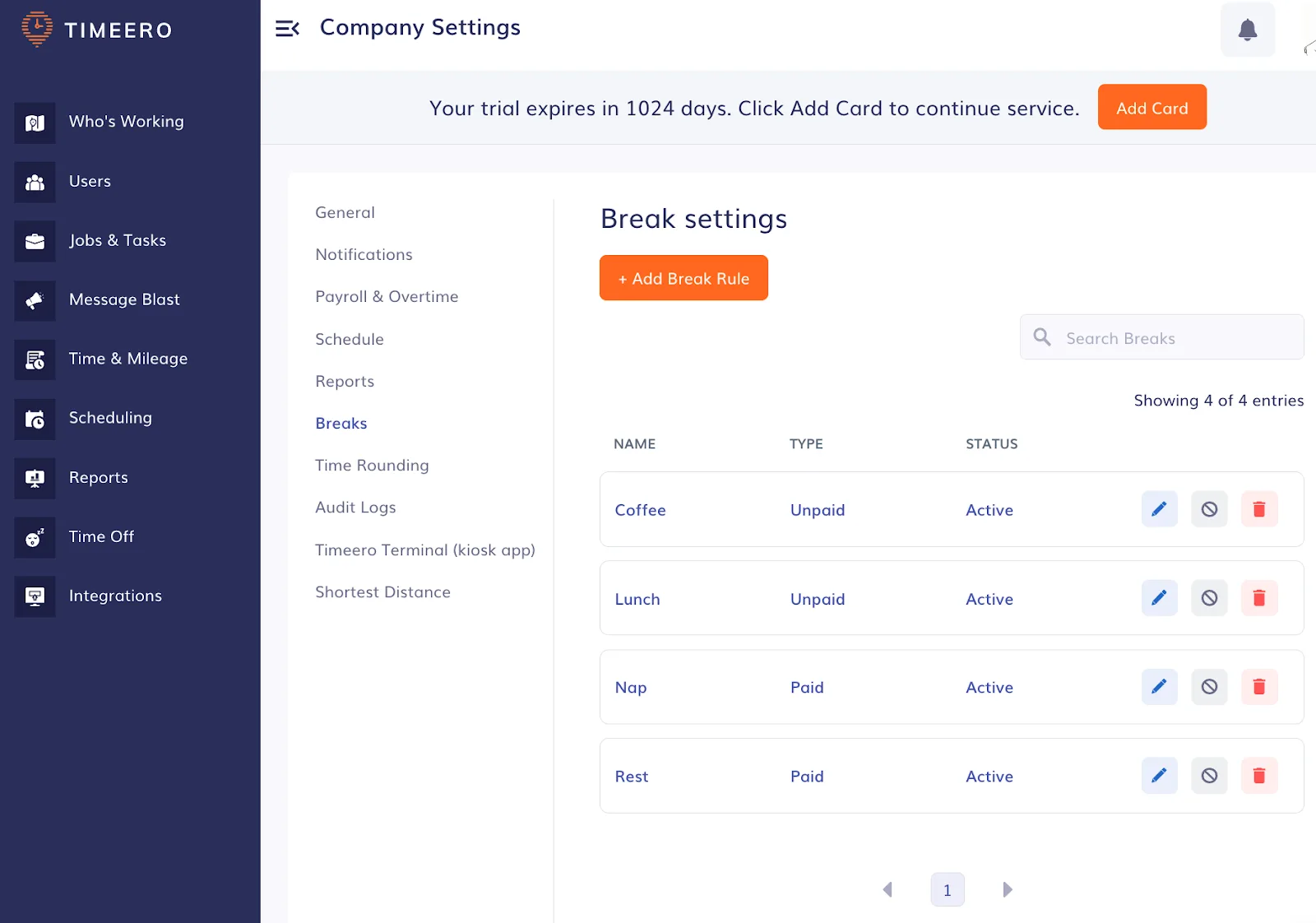Open the Message Blast feature
Image resolution: width=1316 pixels, height=923 pixels.
coord(124,299)
